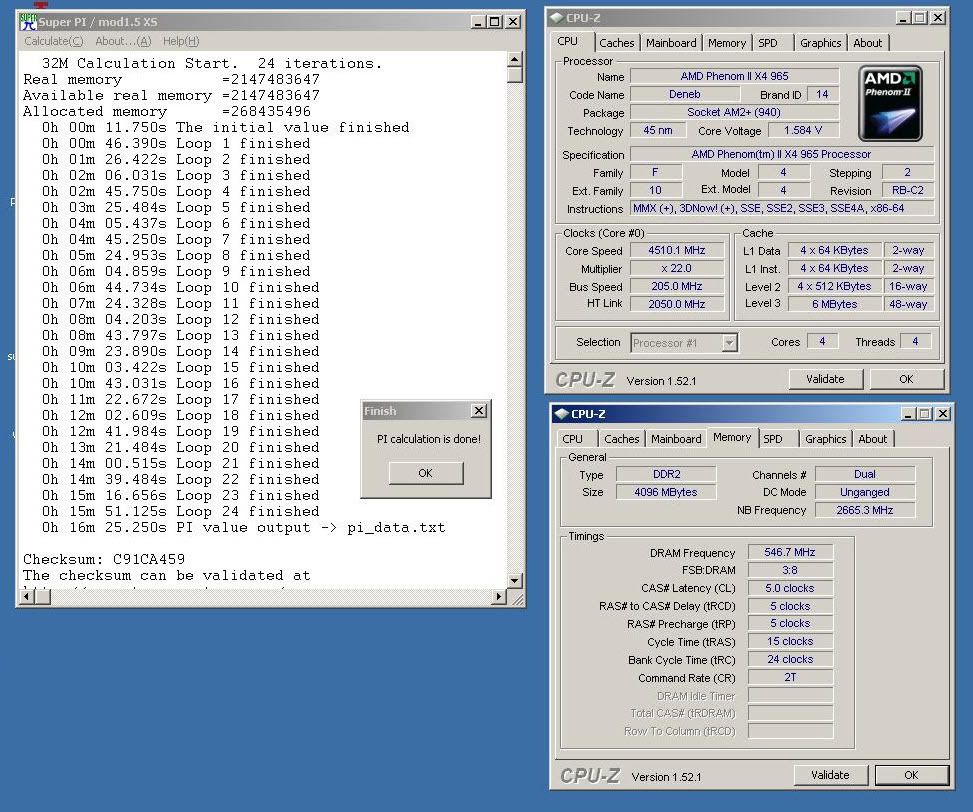Viewport: 973px width, 812px height.
Task: Open the About menu in Super PI
Action: (x=123, y=41)
